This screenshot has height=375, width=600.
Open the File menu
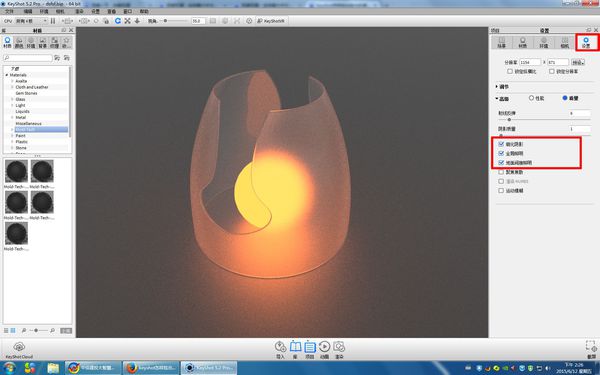[9, 11]
